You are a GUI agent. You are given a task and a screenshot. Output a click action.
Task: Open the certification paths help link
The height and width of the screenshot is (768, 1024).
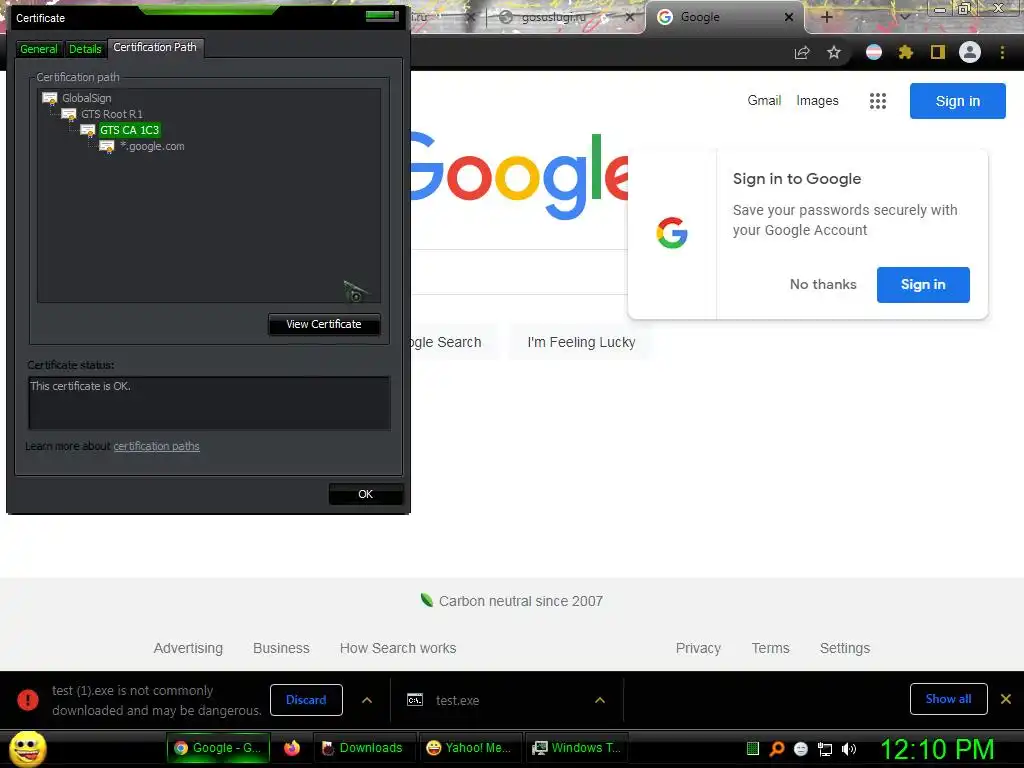157,447
